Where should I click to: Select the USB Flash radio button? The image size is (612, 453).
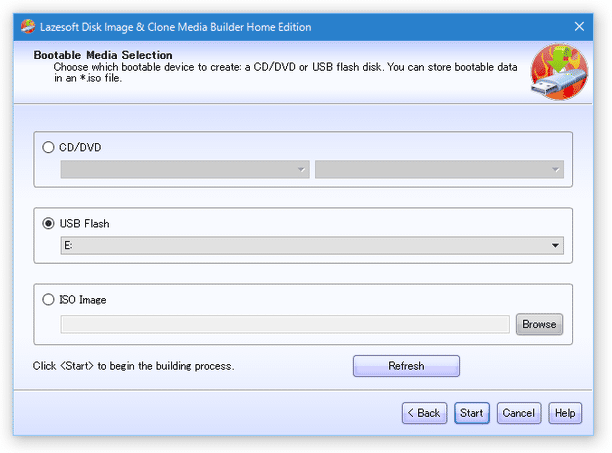tap(48, 223)
